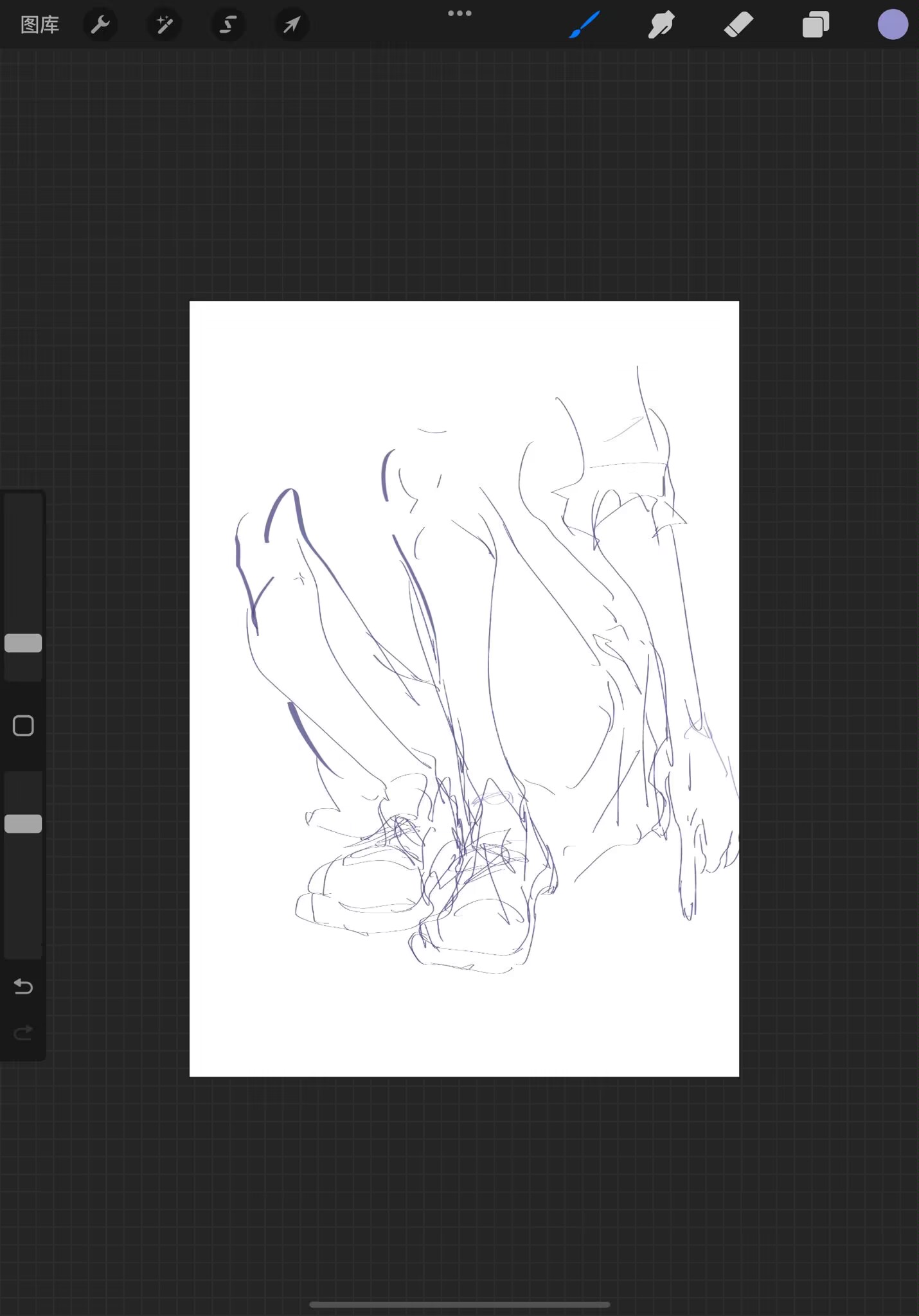919x1316 pixels.
Task: Select the blue Brush tool
Action: pyautogui.click(x=585, y=25)
